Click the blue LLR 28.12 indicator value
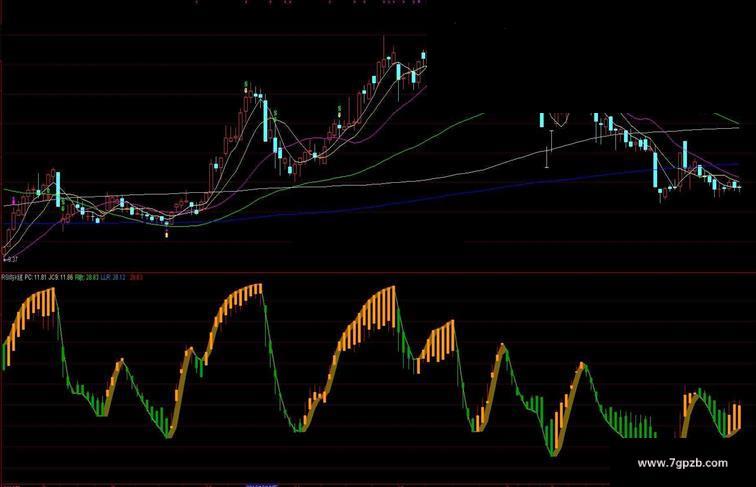 tap(113, 277)
